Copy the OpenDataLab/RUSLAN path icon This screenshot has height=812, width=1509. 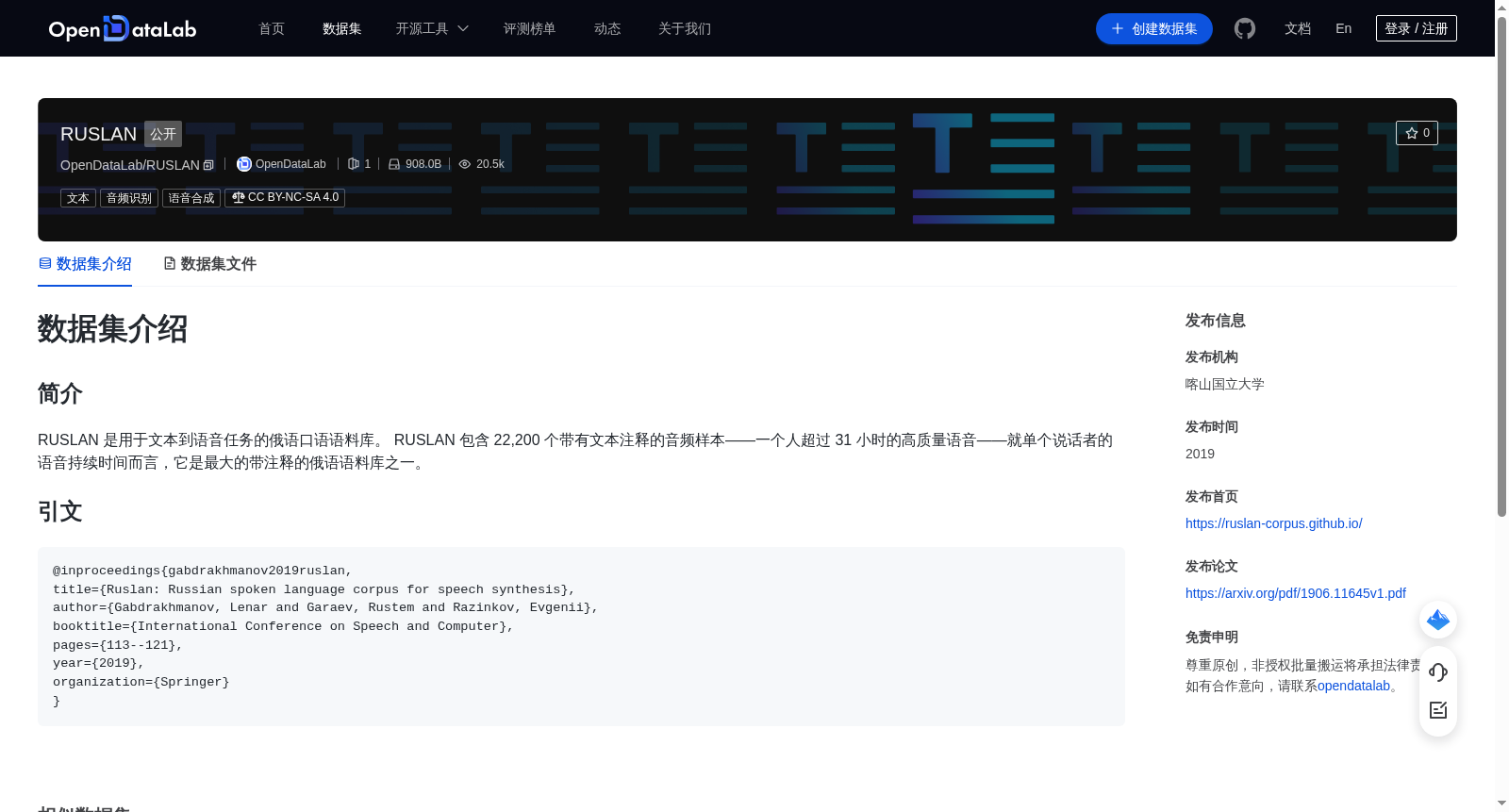point(208,165)
